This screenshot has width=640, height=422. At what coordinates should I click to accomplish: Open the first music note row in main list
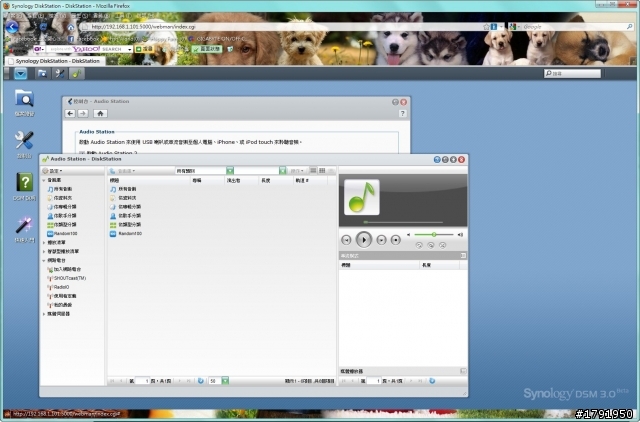(123, 189)
